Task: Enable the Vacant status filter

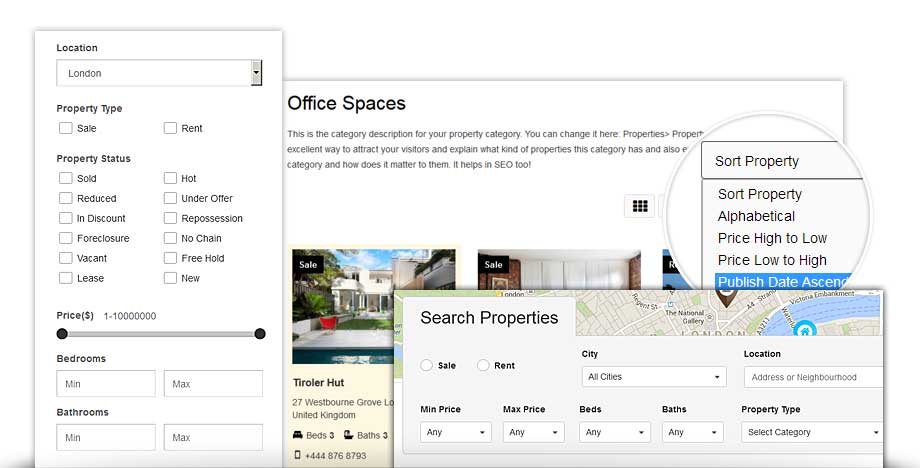Action: [x=66, y=258]
